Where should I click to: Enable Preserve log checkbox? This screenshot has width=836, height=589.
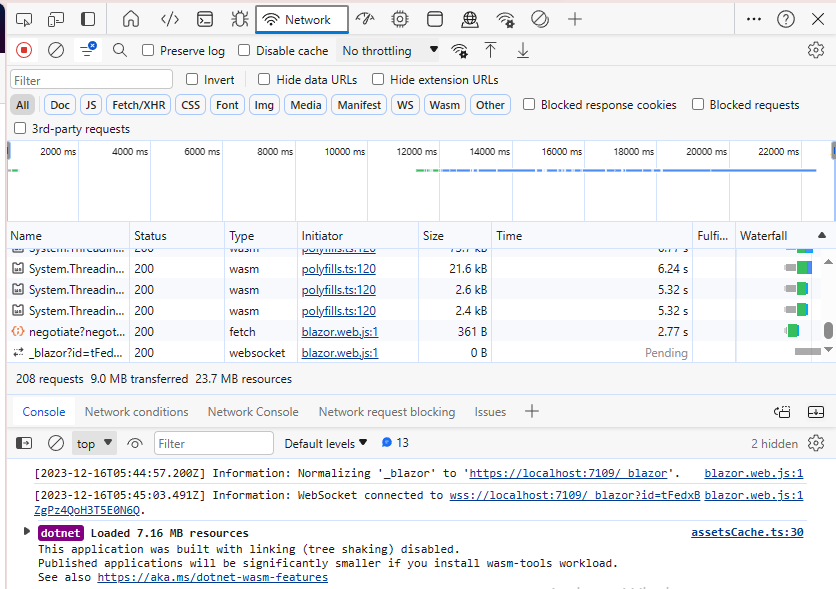pyautogui.click(x=148, y=50)
